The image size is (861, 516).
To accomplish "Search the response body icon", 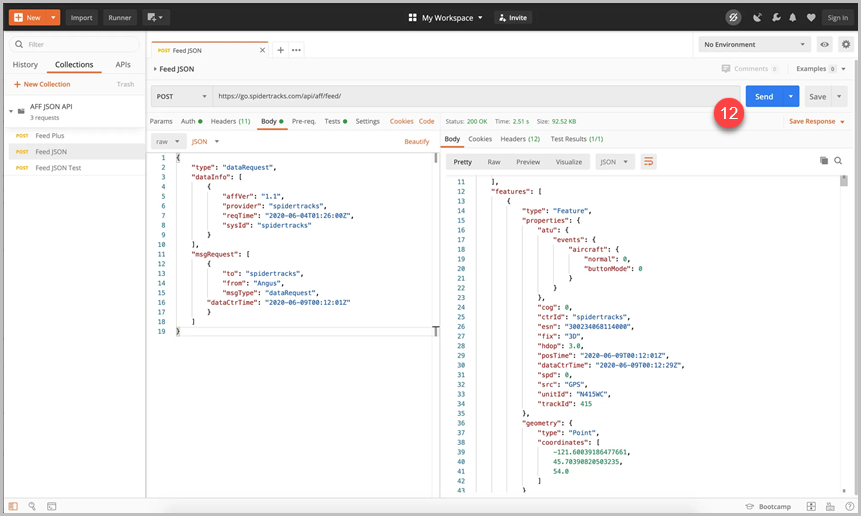I will pos(838,161).
